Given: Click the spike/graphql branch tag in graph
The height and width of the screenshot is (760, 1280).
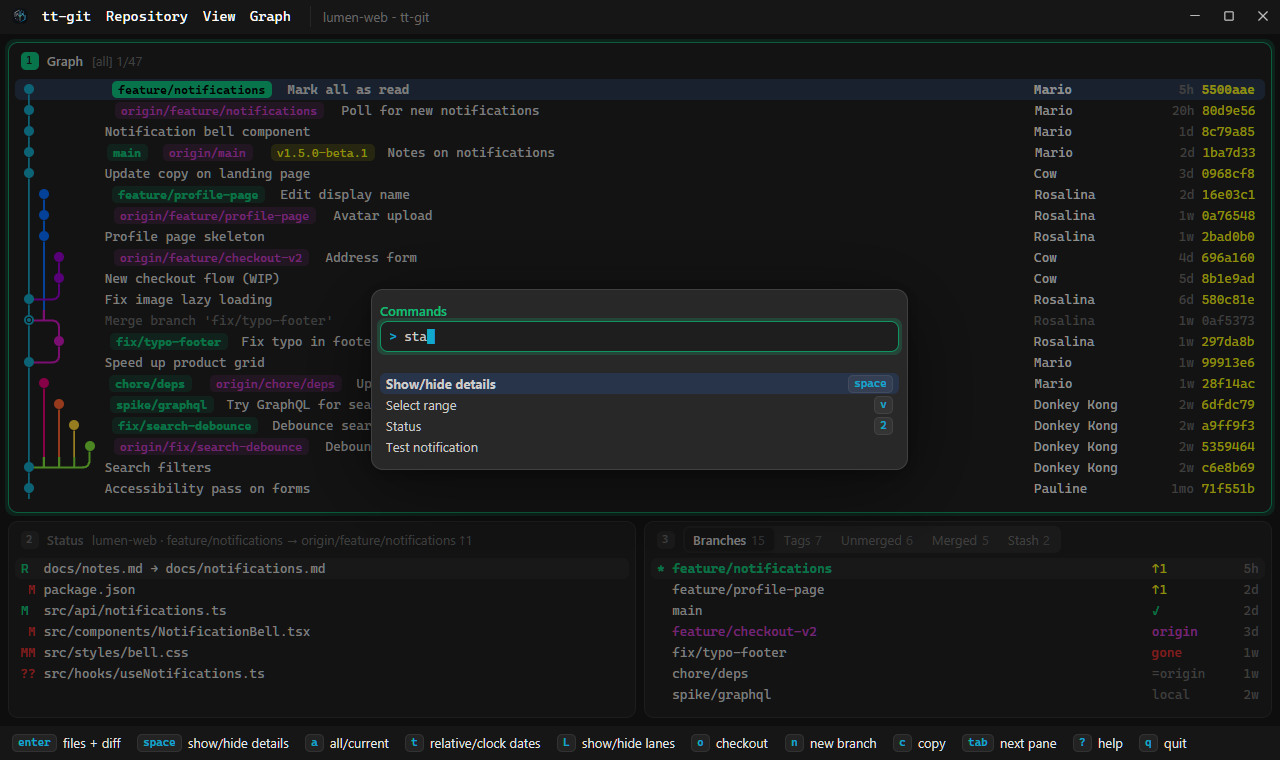Looking at the screenshot, I should 162,405.
